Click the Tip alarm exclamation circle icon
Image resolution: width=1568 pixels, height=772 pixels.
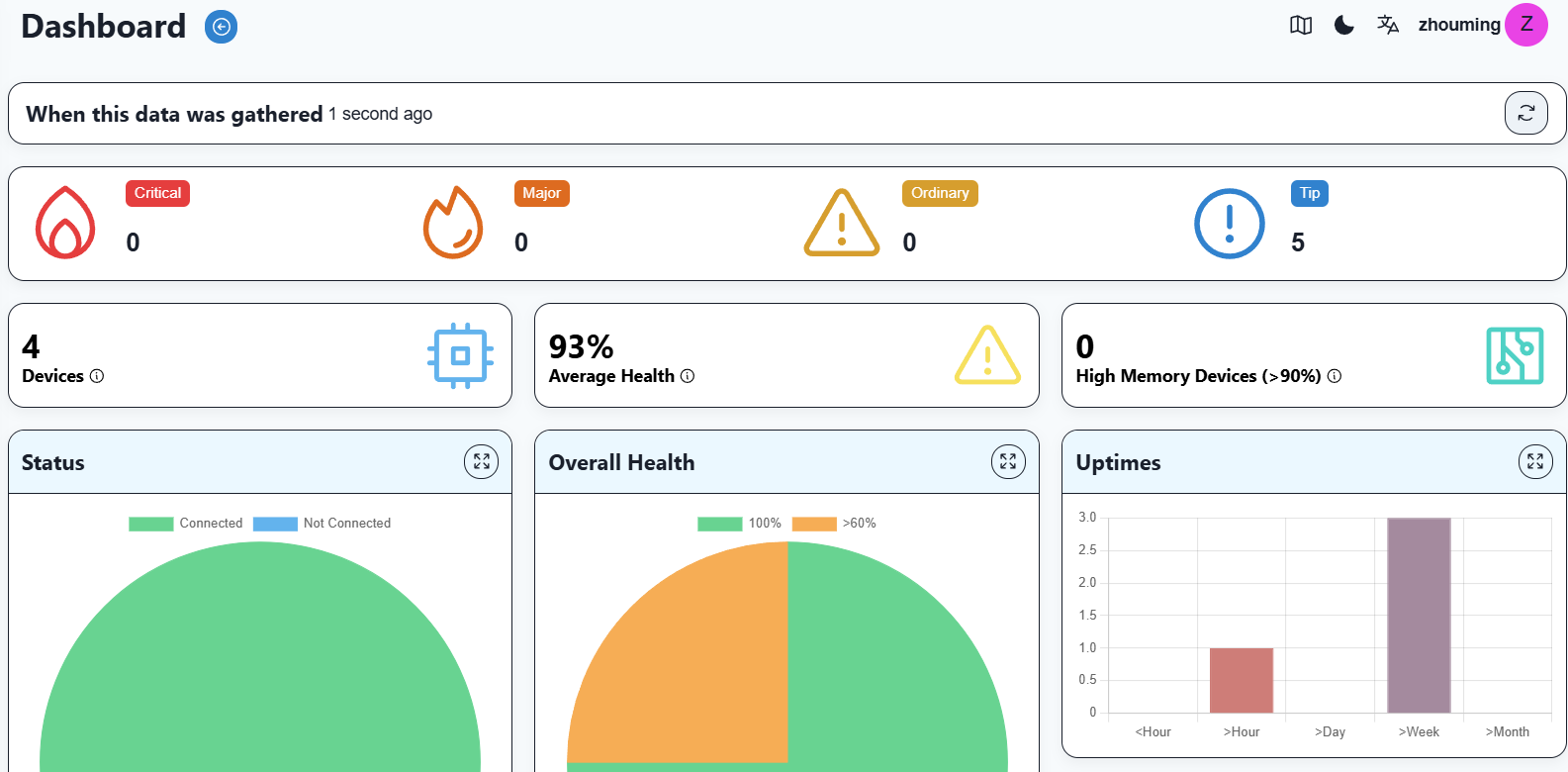(1230, 224)
